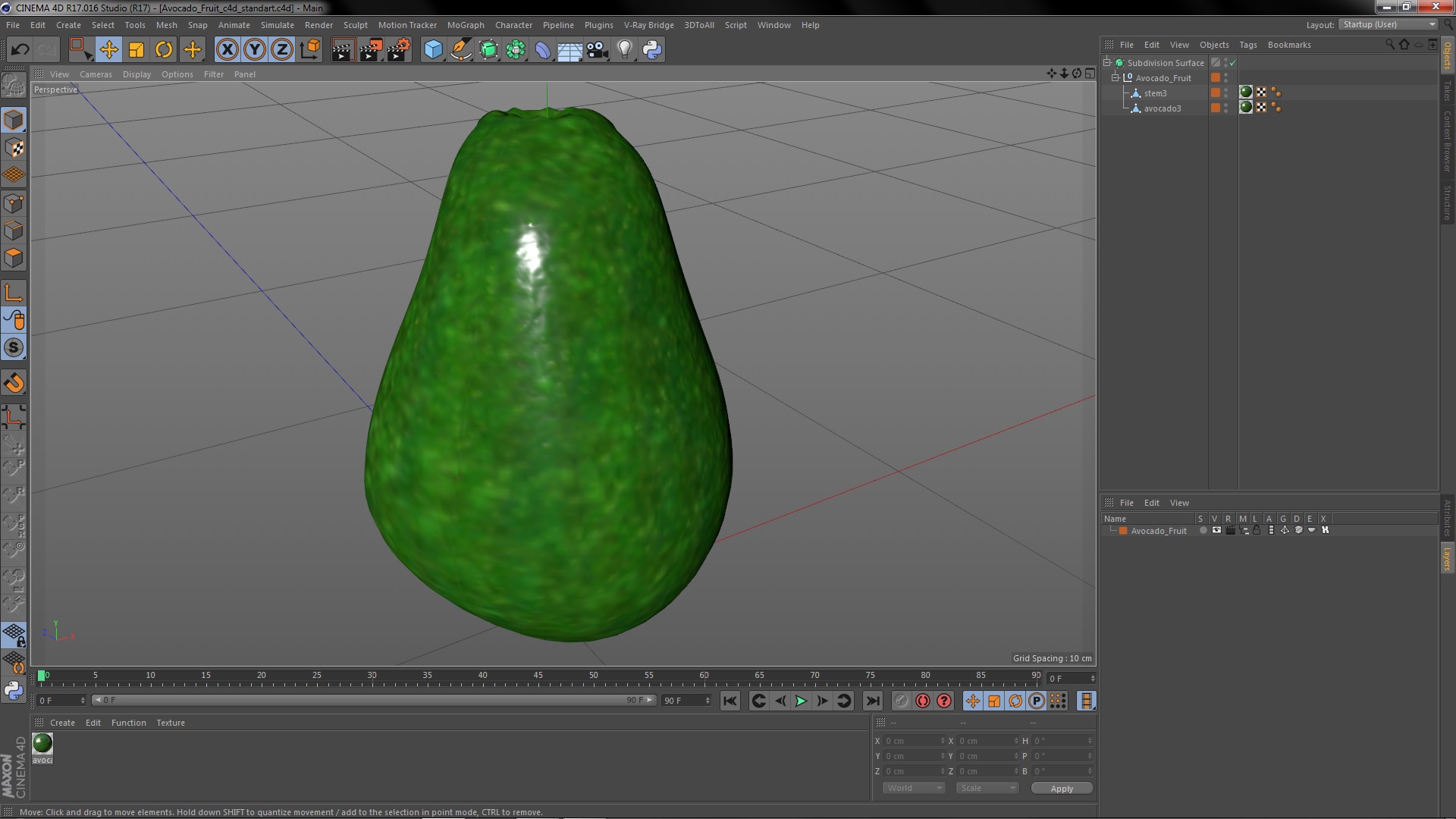The width and height of the screenshot is (1456, 819).
Task: Switch to Texture mode icon
Action: click(x=14, y=148)
